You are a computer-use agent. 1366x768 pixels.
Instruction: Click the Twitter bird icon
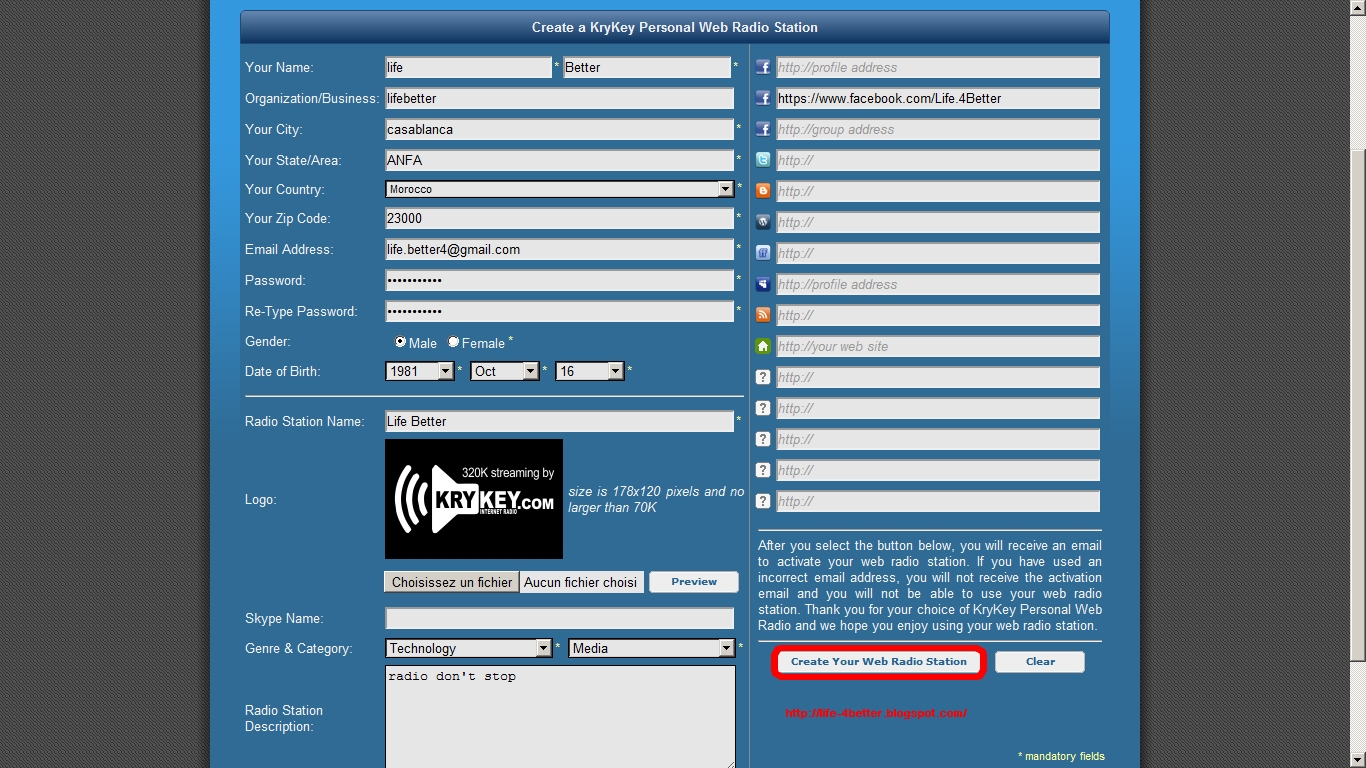tap(762, 160)
